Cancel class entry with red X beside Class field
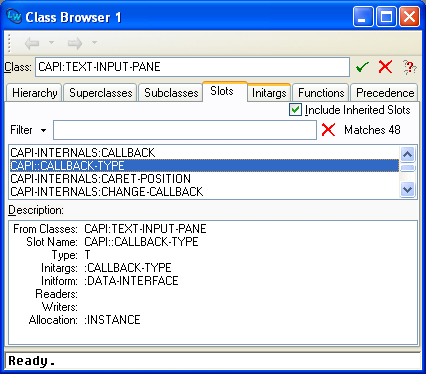The image size is (426, 374). point(385,67)
